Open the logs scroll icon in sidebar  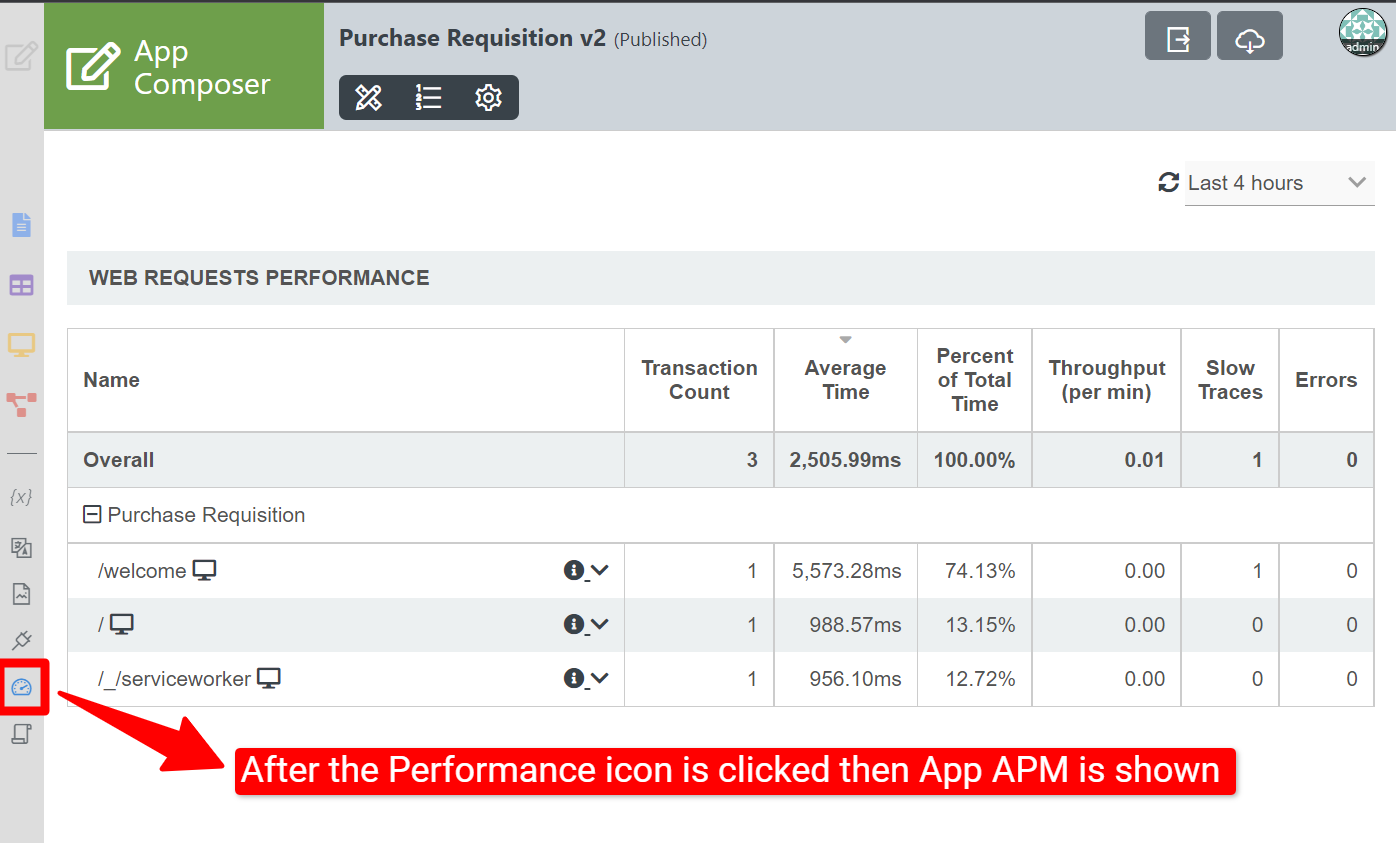click(21, 734)
